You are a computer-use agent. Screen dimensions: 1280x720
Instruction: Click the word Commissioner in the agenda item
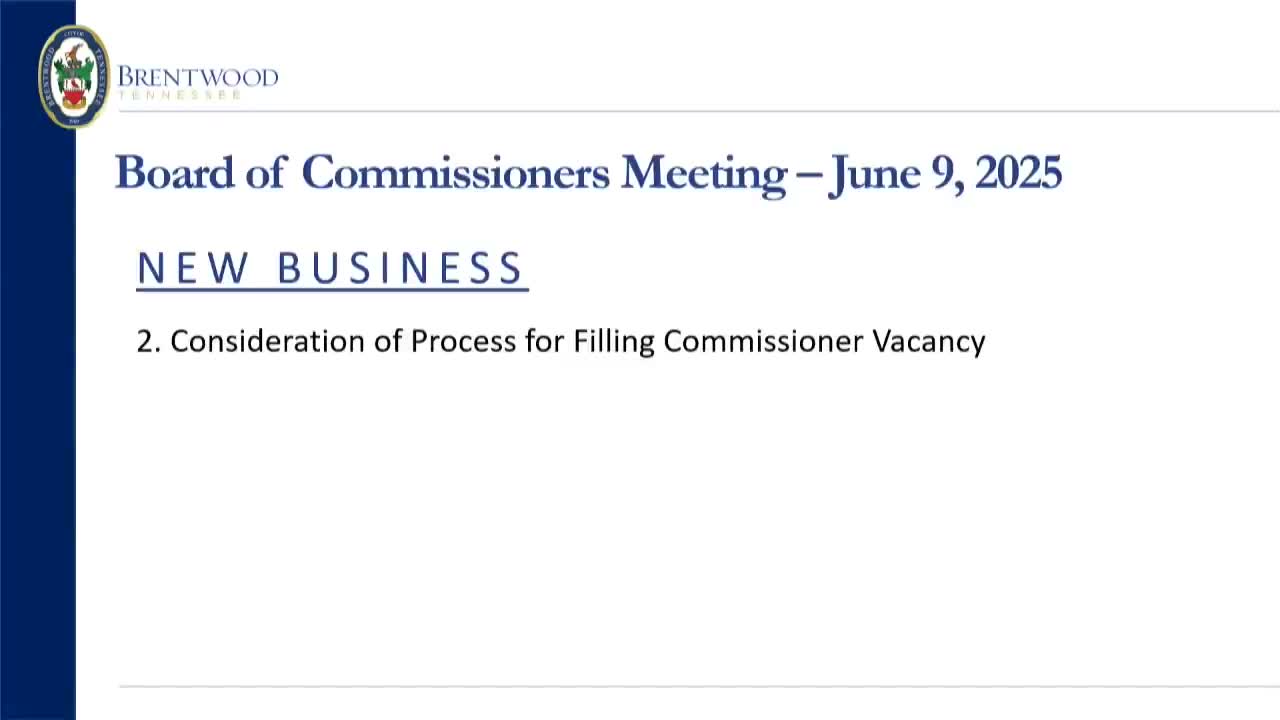click(x=763, y=341)
